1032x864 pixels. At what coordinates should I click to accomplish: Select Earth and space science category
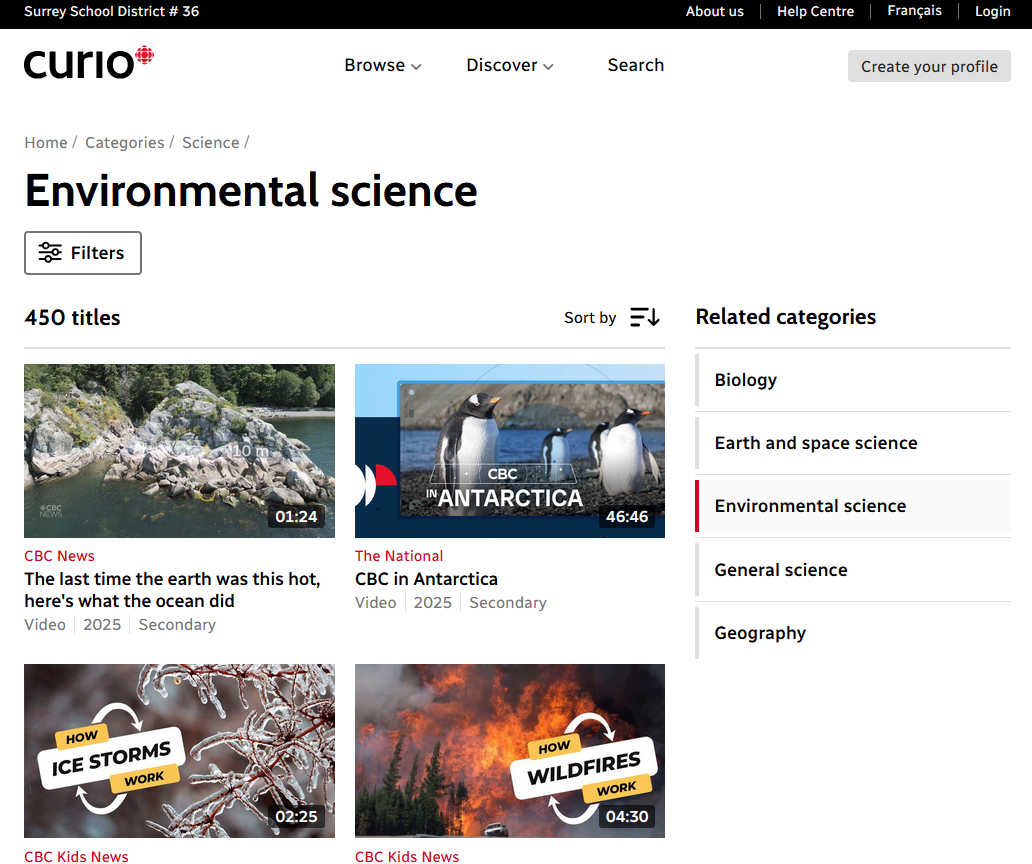[853, 443]
